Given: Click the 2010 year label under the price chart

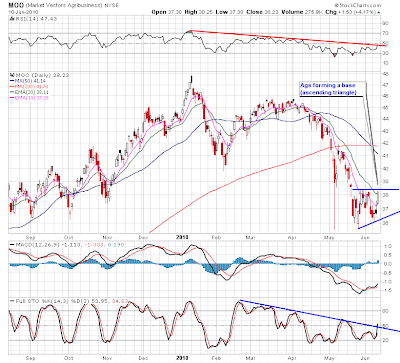Looking at the screenshot, I should [x=182, y=237].
